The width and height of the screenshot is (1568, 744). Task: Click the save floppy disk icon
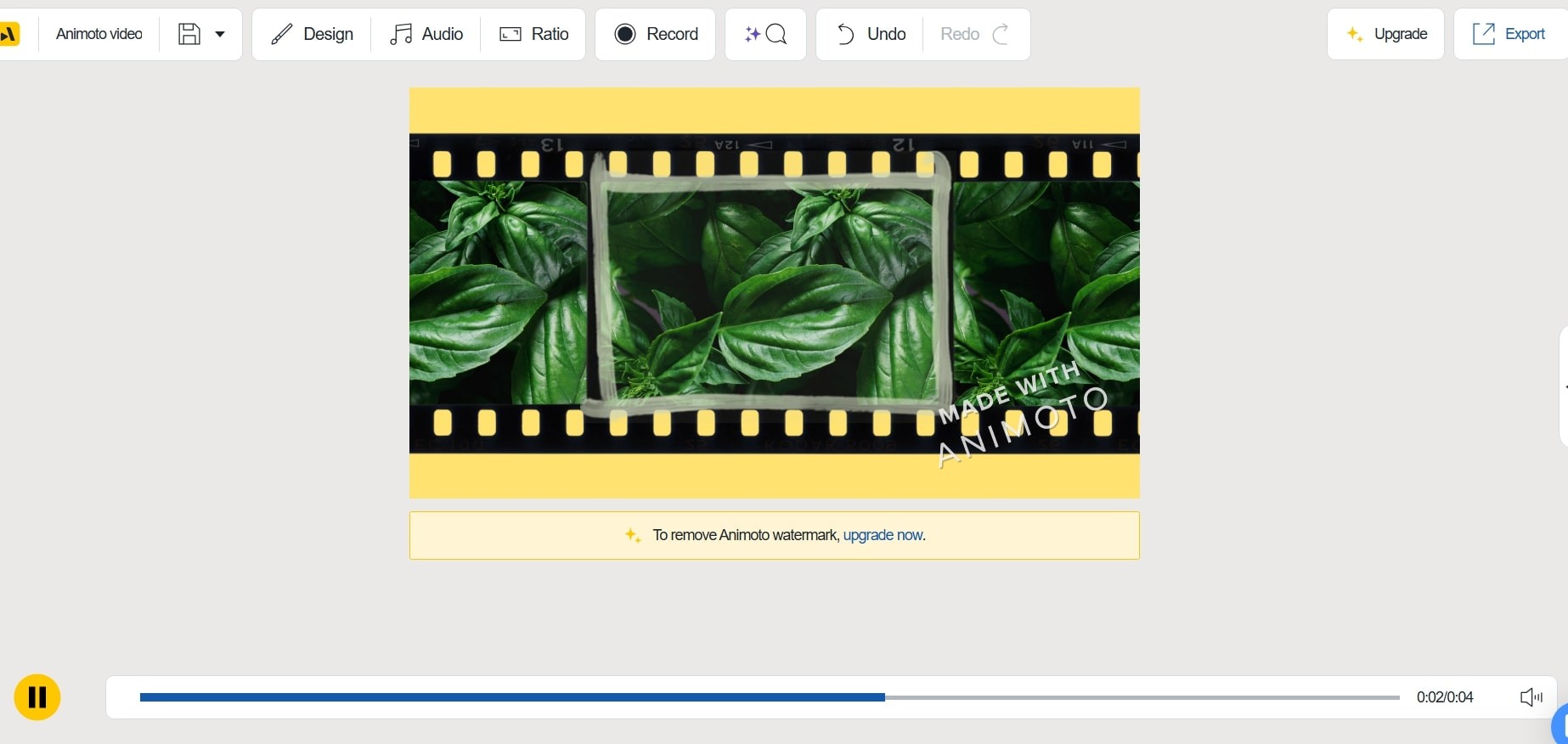point(189,34)
